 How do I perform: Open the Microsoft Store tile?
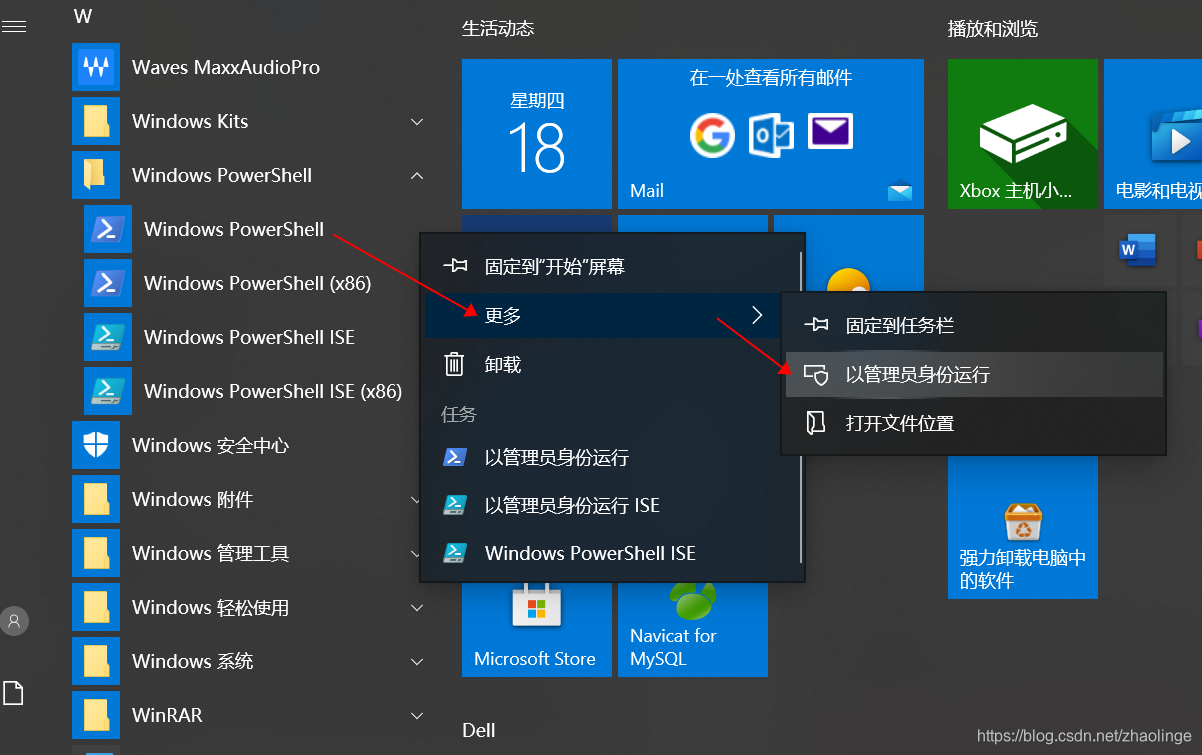coord(537,630)
